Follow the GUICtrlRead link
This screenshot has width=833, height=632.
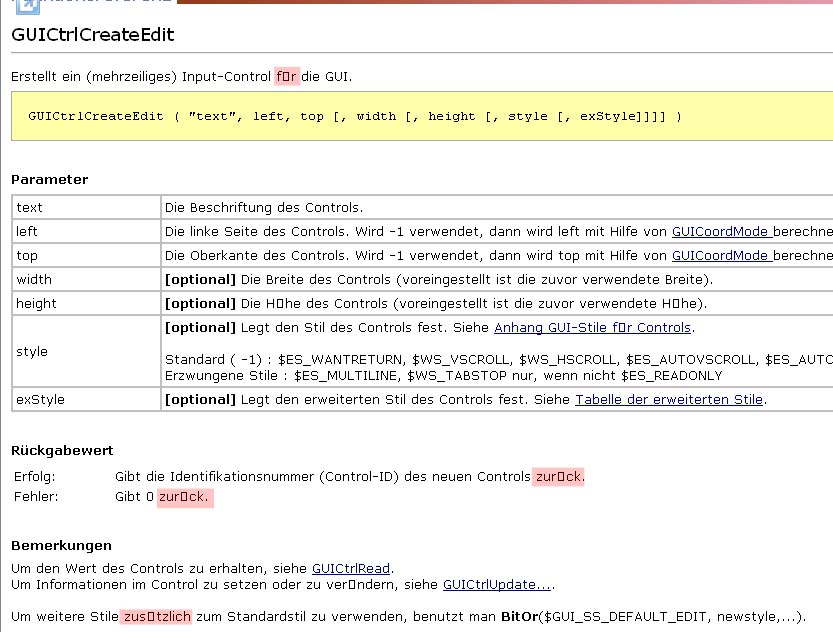pos(351,568)
